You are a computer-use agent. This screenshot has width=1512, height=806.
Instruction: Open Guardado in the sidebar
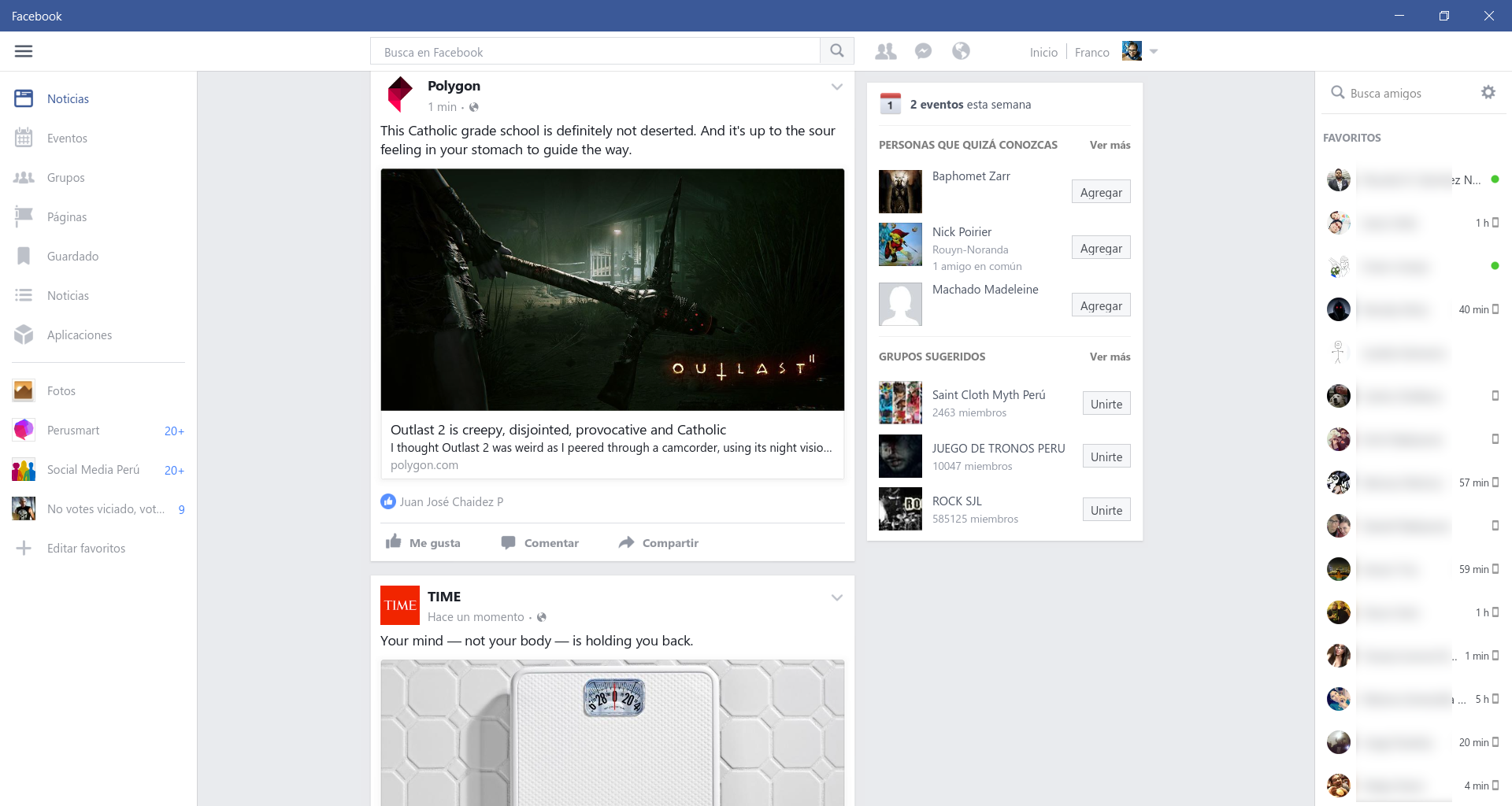click(x=98, y=256)
